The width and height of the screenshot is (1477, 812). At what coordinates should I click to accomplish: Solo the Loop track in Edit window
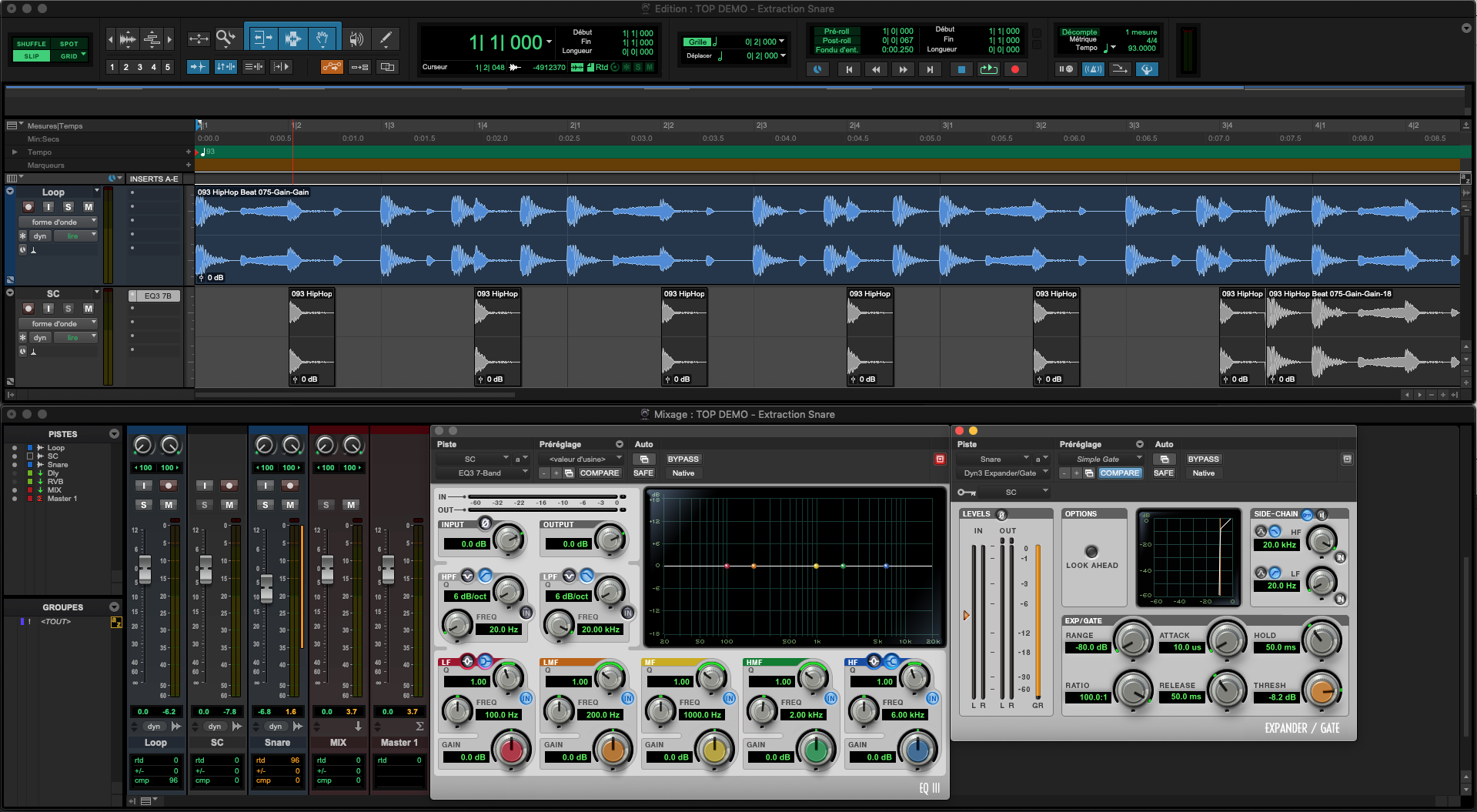click(x=69, y=207)
